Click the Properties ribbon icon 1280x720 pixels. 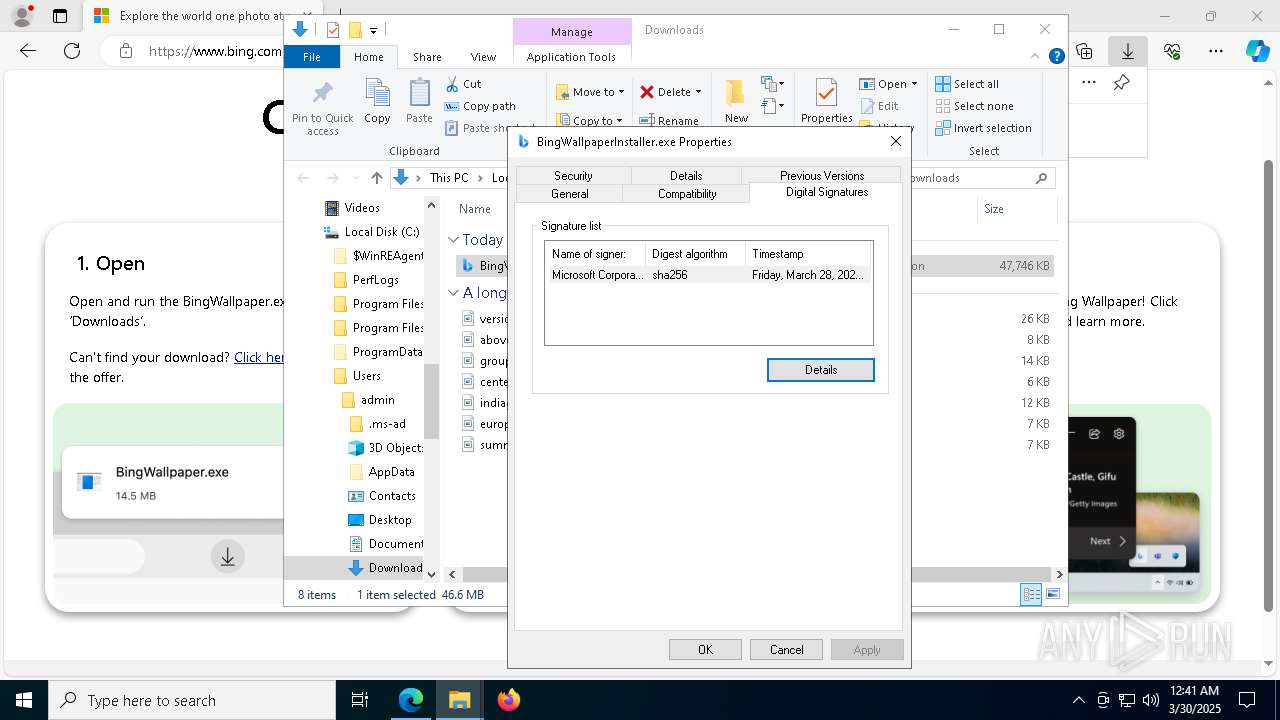coord(826,94)
